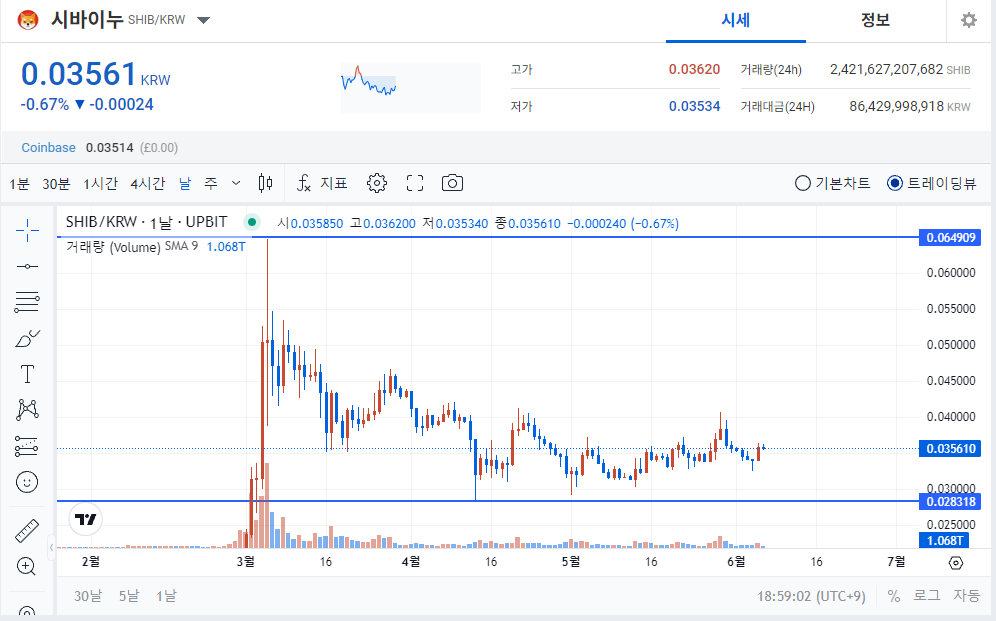Click the 24h volume 2,421,627,207,682 SHIB
996x621 pixels.
900,69
